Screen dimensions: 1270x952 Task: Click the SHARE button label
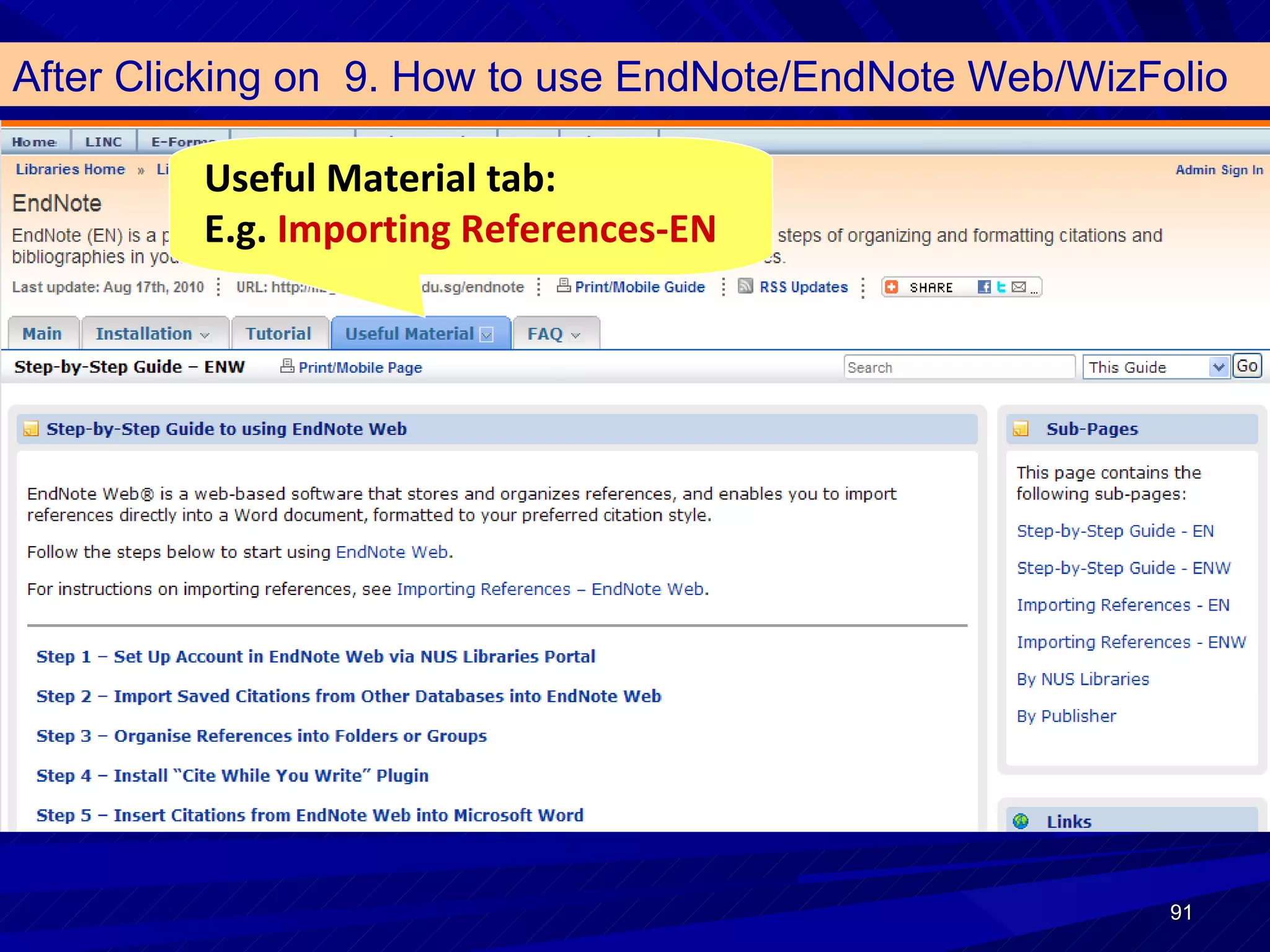pos(931,288)
